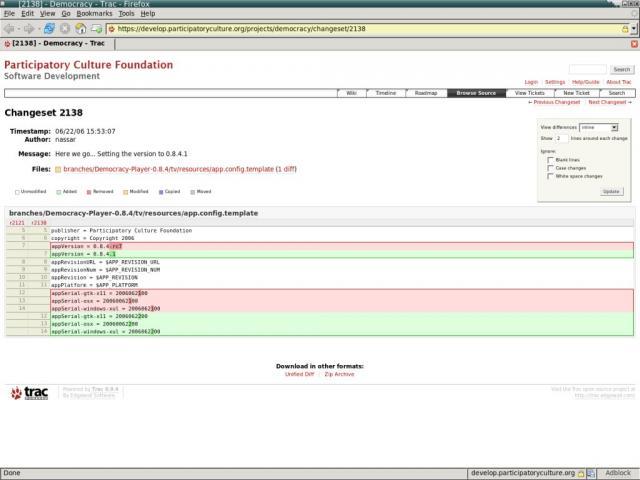
Task: Open the Go menu
Action: pos(66,13)
